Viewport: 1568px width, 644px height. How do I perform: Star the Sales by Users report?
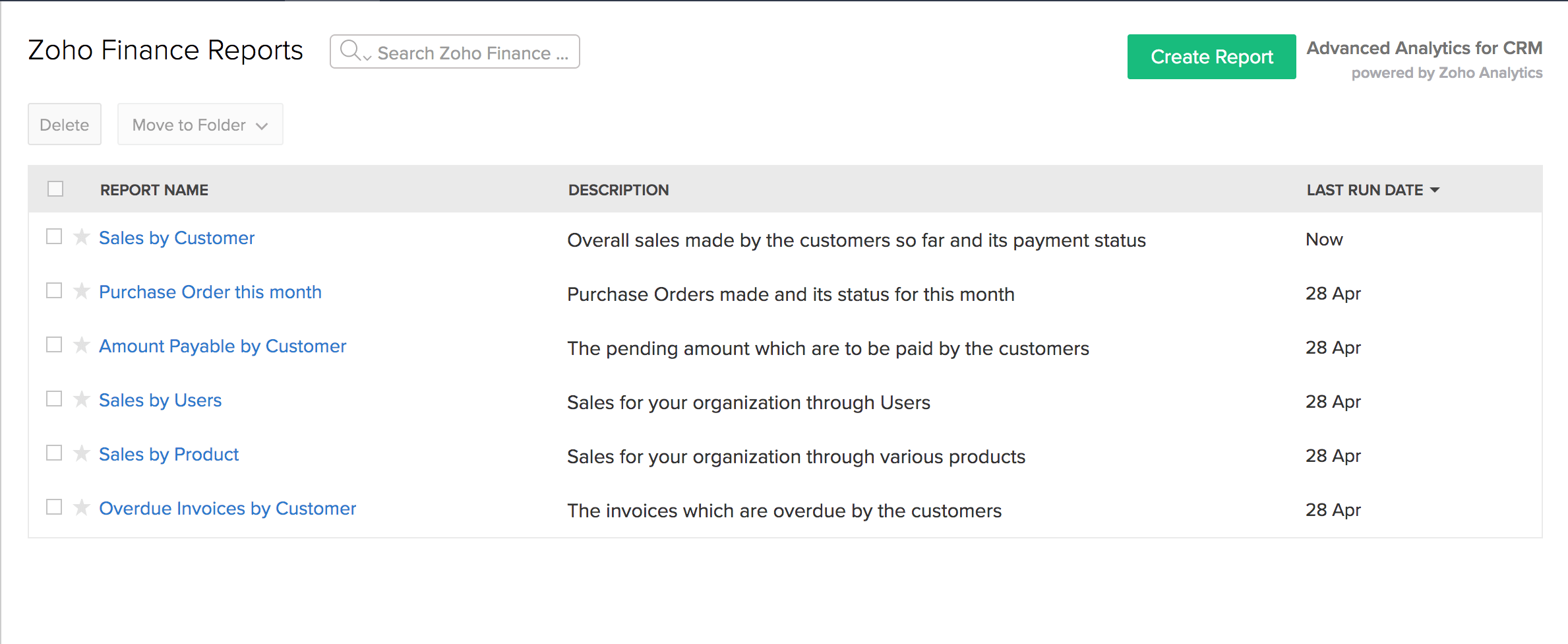tap(82, 399)
